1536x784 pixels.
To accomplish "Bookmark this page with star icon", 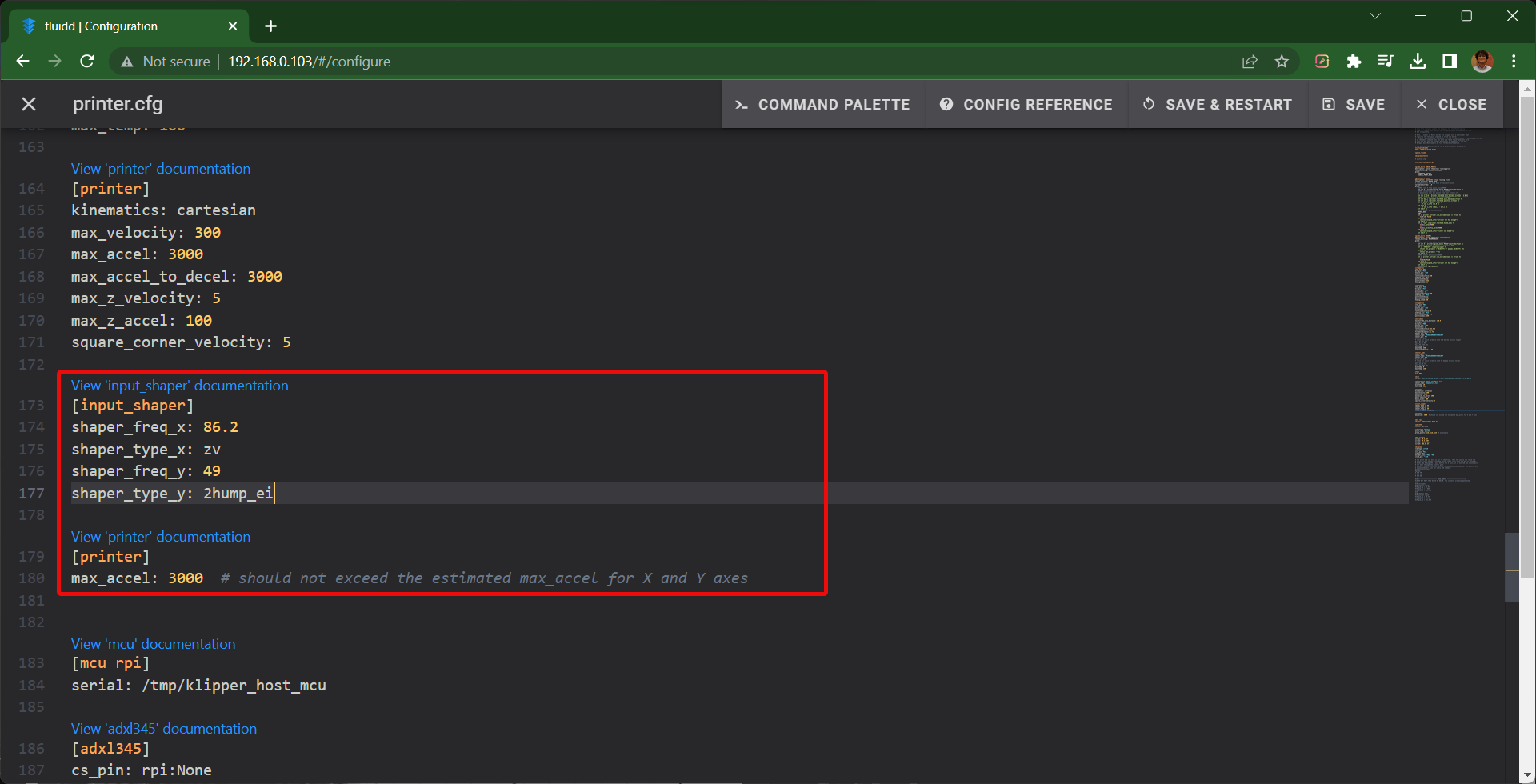I will (x=1282, y=62).
